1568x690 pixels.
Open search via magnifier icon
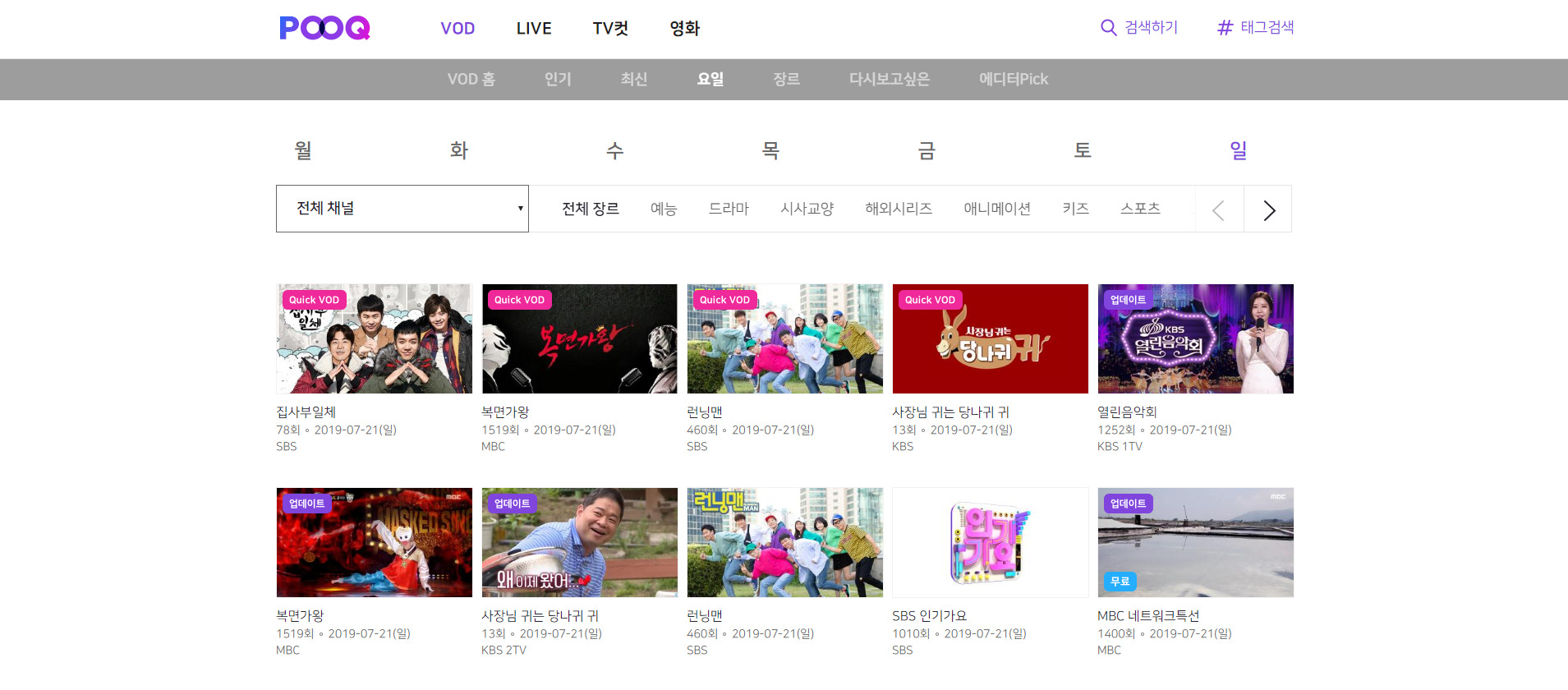tap(1108, 28)
